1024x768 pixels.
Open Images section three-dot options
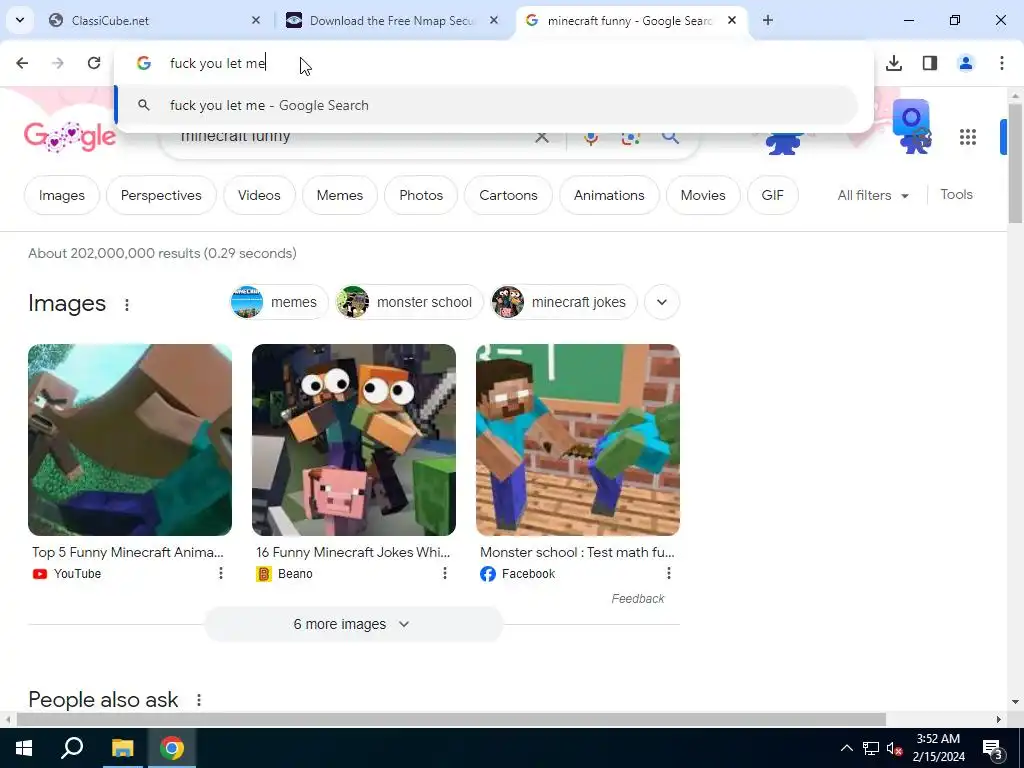point(127,304)
